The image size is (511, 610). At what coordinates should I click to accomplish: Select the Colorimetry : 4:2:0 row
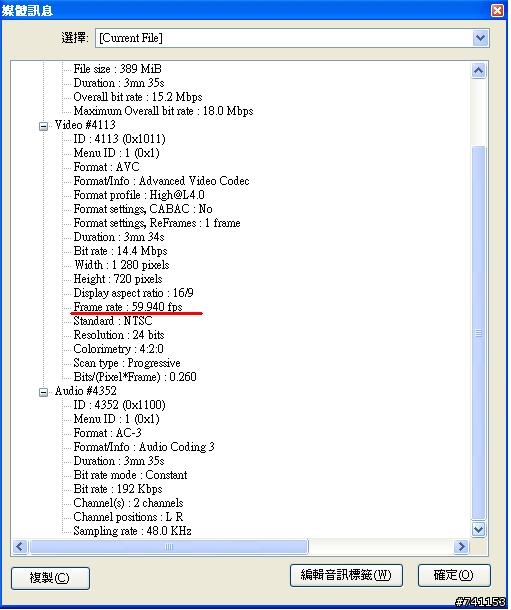click(118, 349)
